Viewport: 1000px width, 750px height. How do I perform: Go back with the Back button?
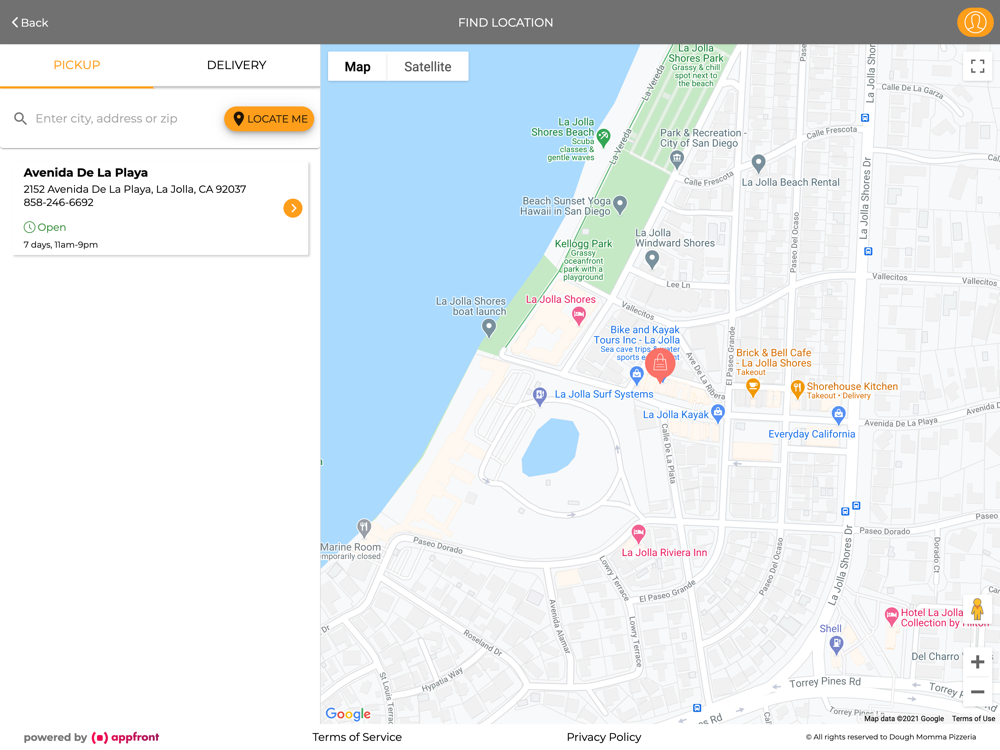coord(30,22)
